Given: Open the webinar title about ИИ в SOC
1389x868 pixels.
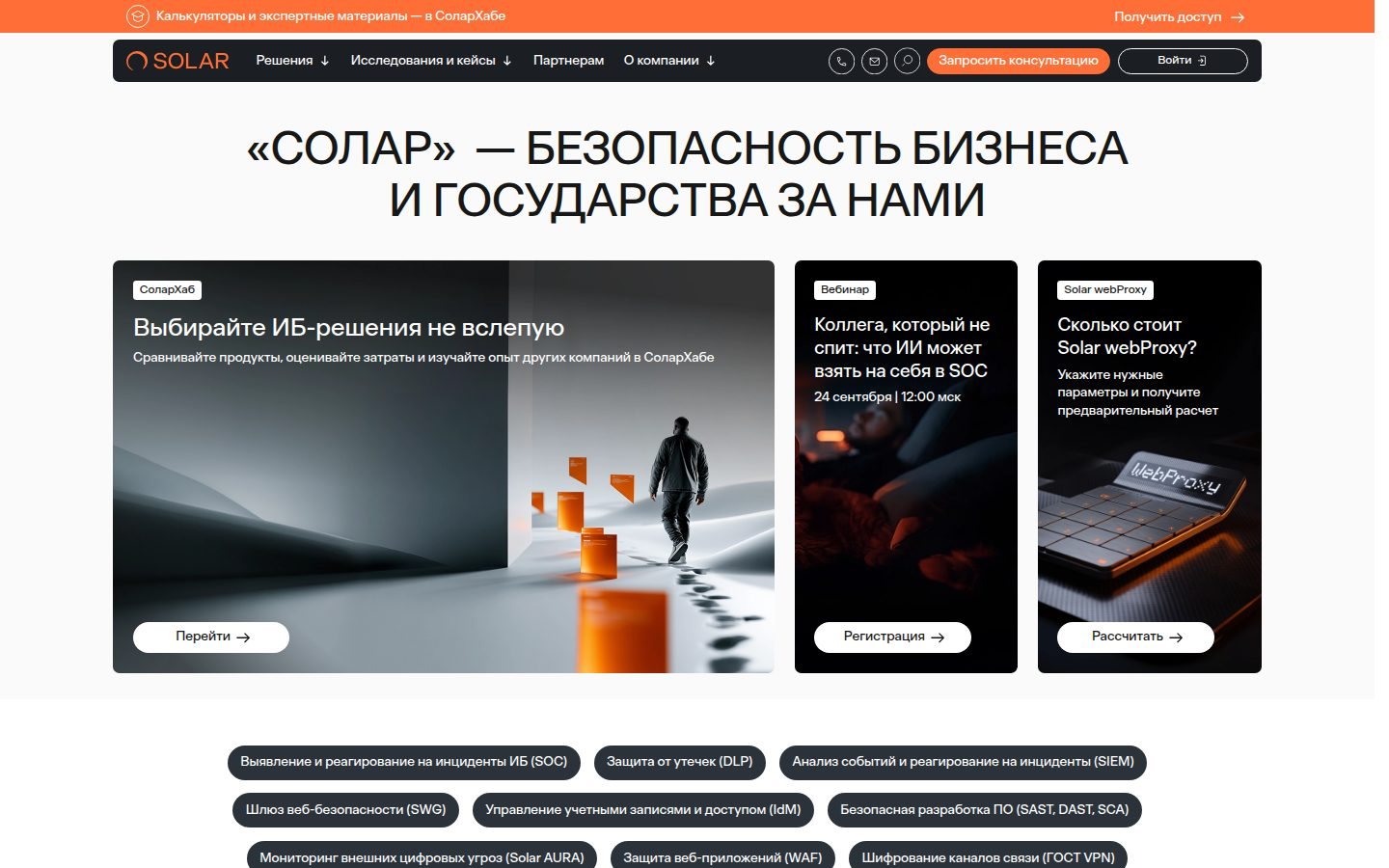Looking at the screenshot, I should 902,348.
